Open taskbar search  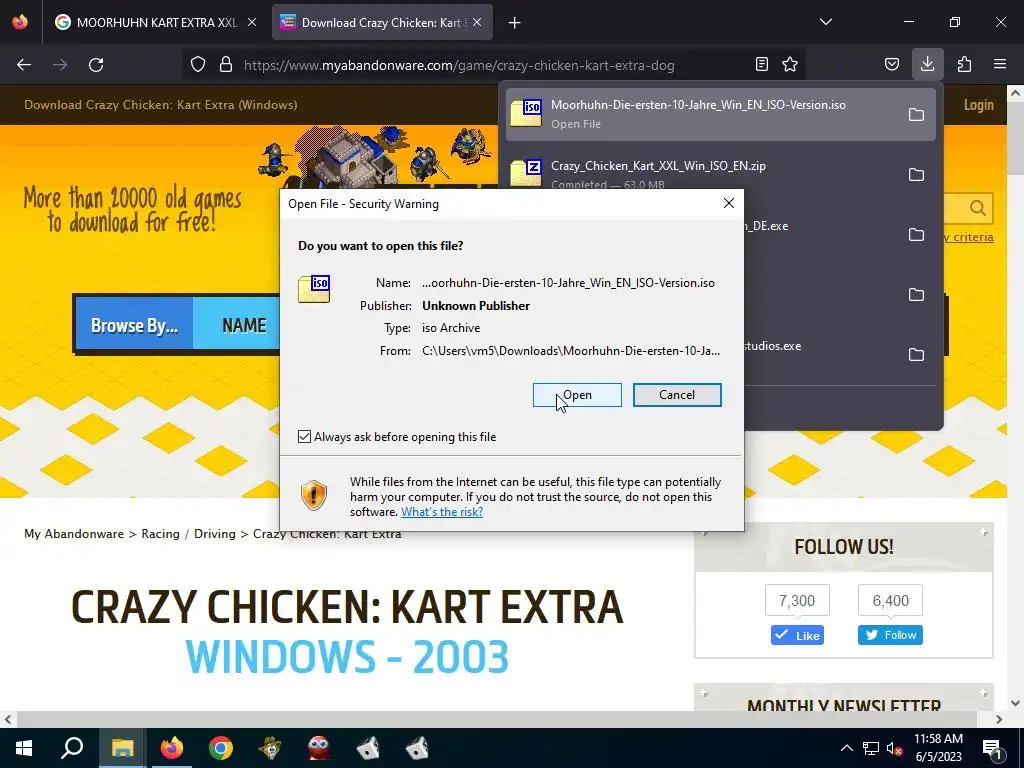click(72, 748)
